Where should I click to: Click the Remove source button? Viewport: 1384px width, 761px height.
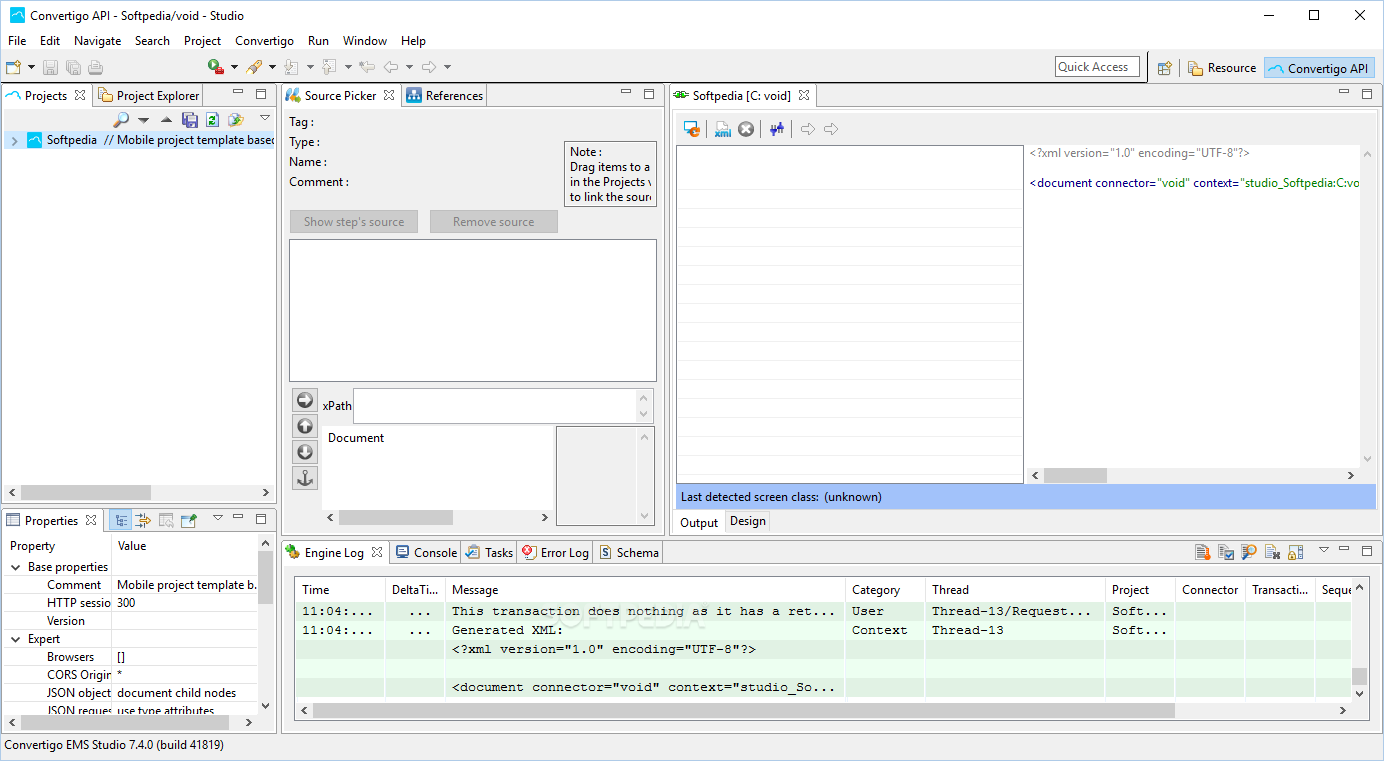[x=494, y=222]
